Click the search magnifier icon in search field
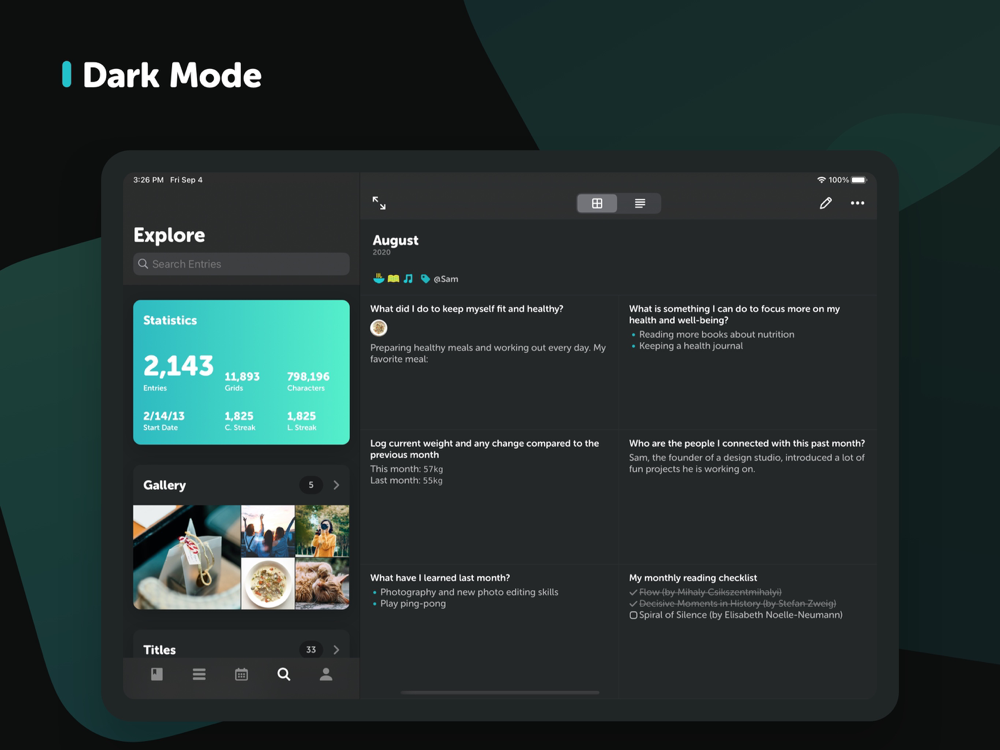This screenshot has width=1000, height=750. 143,264
